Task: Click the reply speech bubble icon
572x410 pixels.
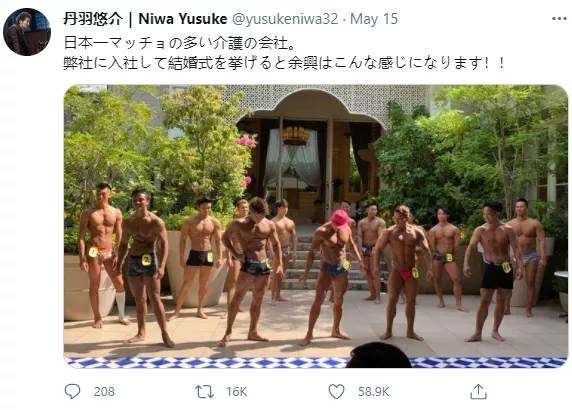Action: click(72, 391)
